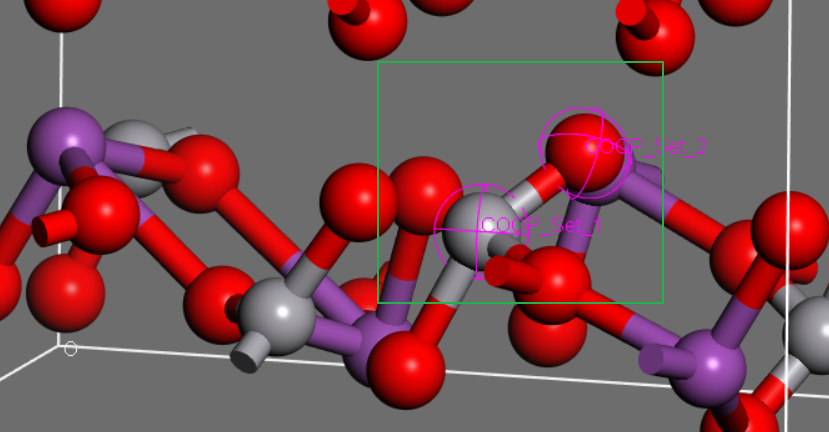Select the red atom at top center

pos(368,25)
